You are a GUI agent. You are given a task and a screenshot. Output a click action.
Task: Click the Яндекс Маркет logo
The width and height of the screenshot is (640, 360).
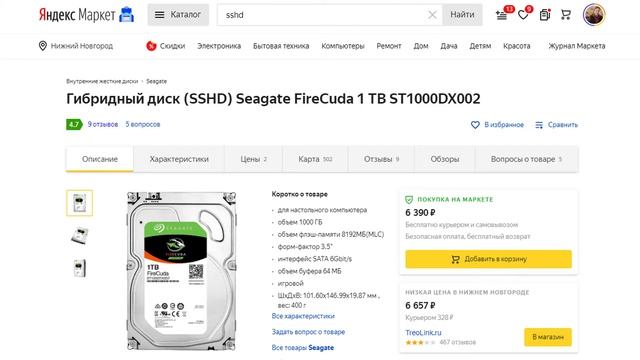click(86, 15)
